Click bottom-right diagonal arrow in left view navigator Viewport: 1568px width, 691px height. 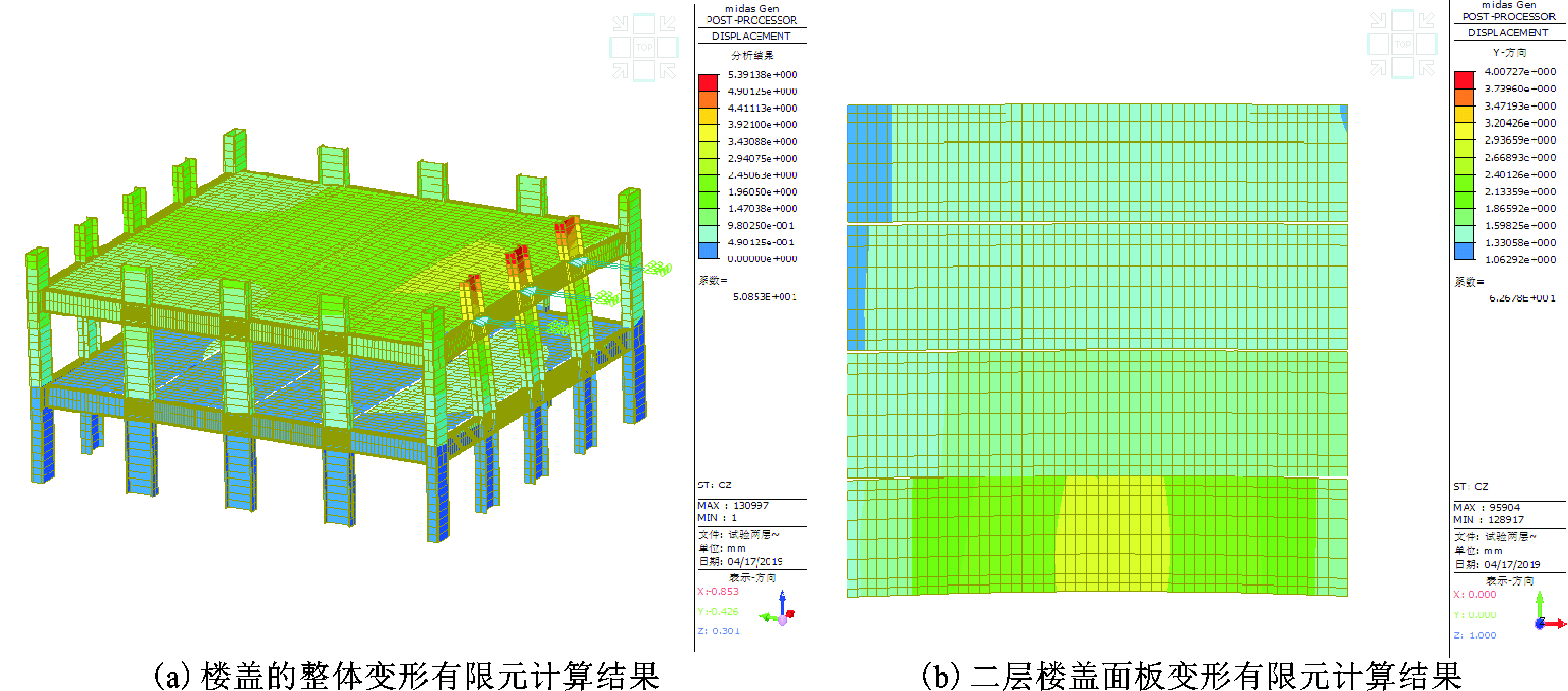(x=668, y=71)
